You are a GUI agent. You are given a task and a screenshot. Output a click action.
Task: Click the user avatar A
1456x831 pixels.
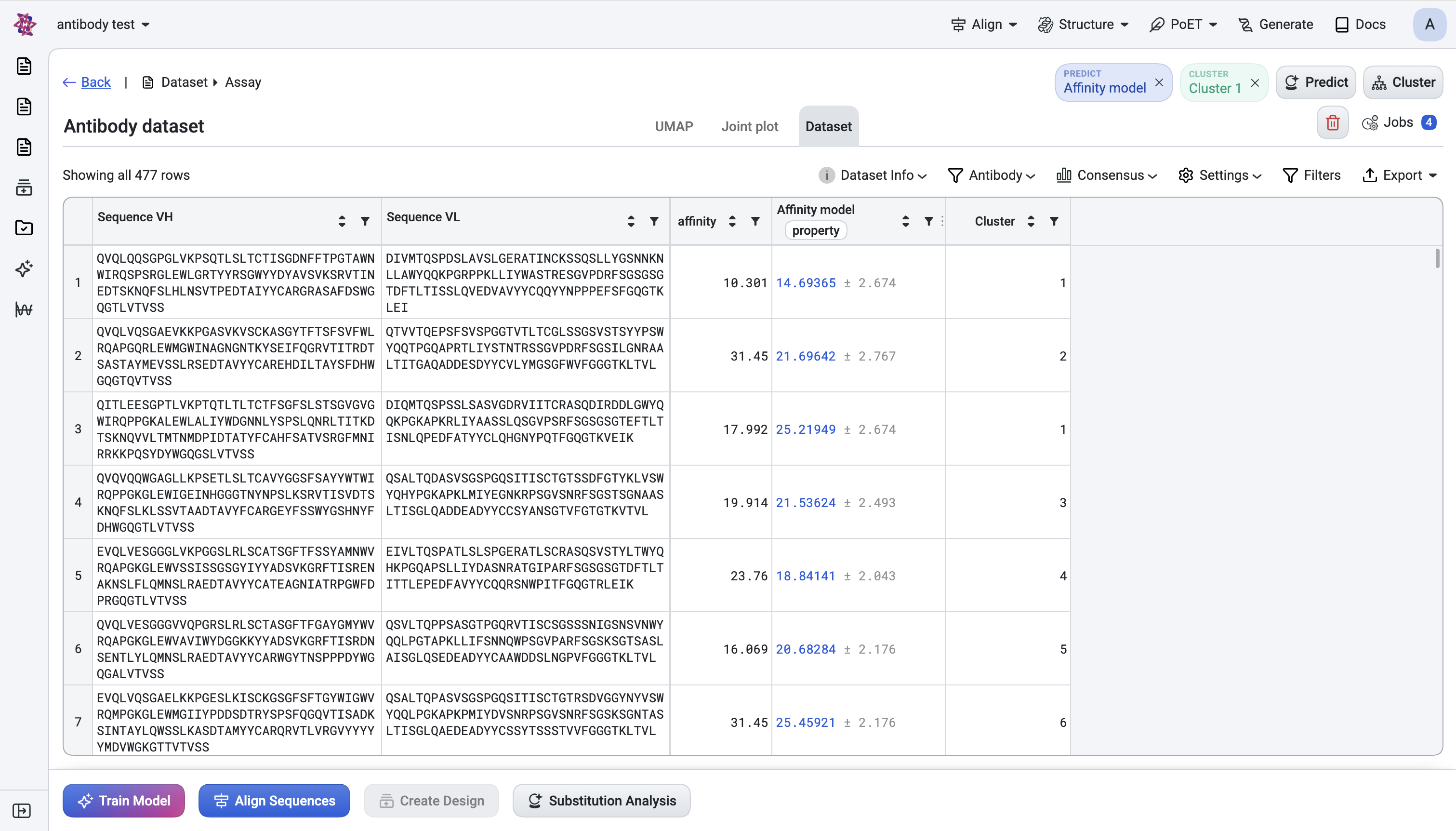[x=1429, y=25]
